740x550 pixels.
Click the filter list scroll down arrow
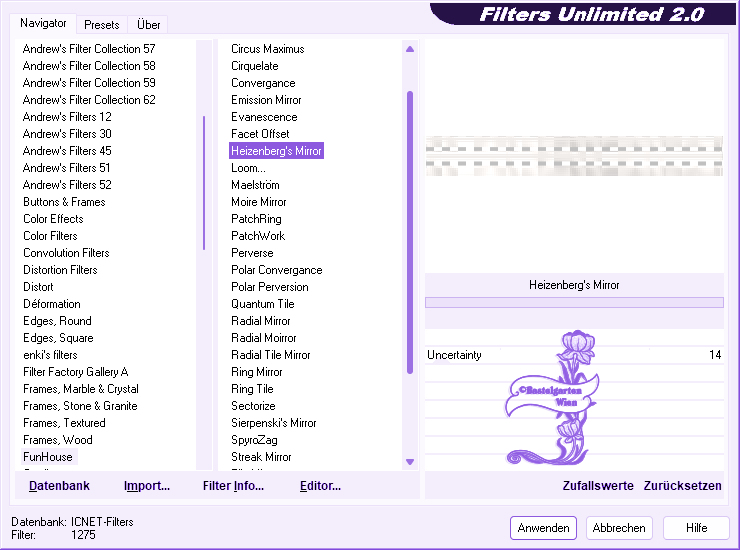click(x=410, y=462)
